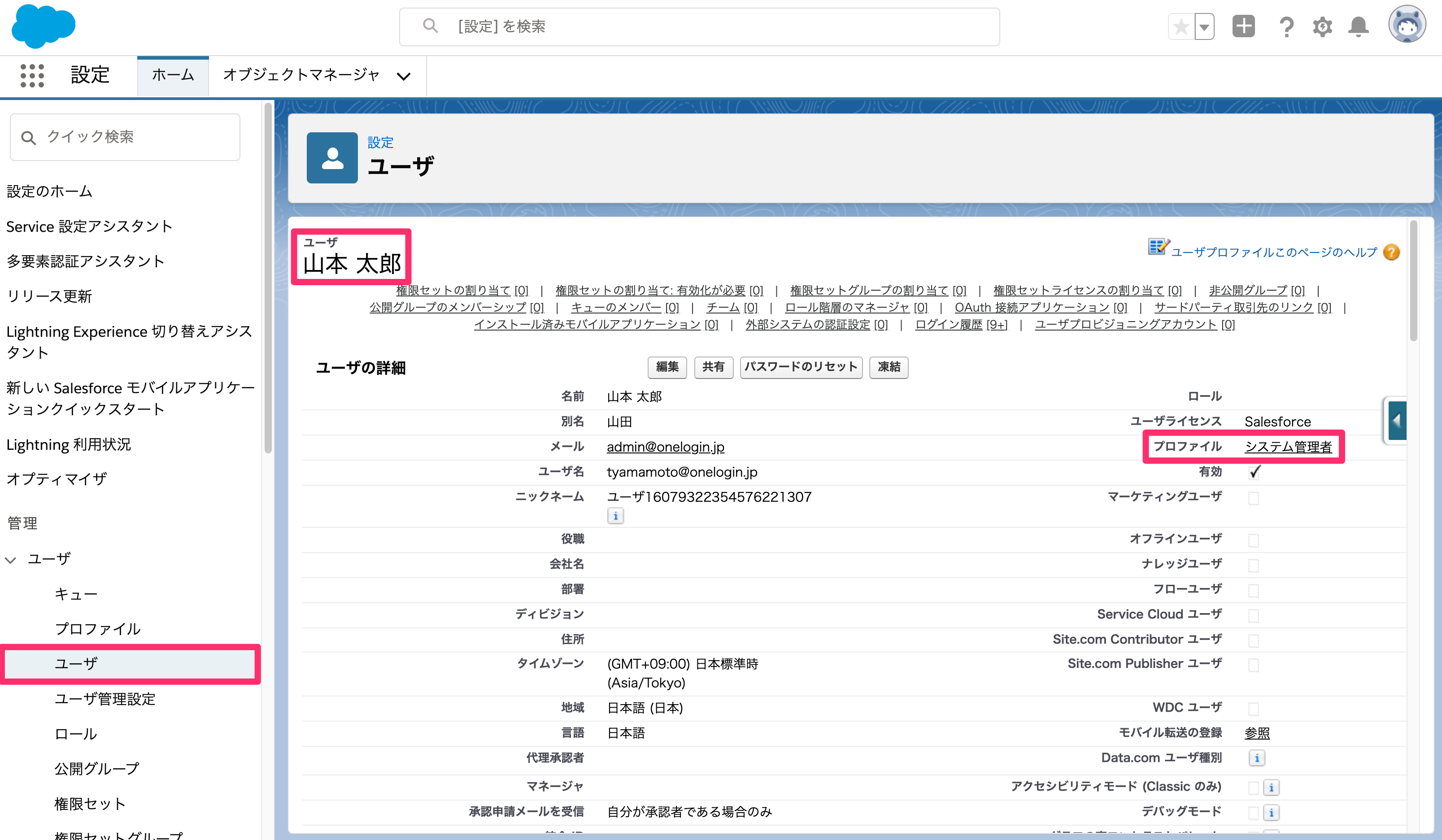Select 権限セット tree item
1442x840 pixels.
click(90, 803)
